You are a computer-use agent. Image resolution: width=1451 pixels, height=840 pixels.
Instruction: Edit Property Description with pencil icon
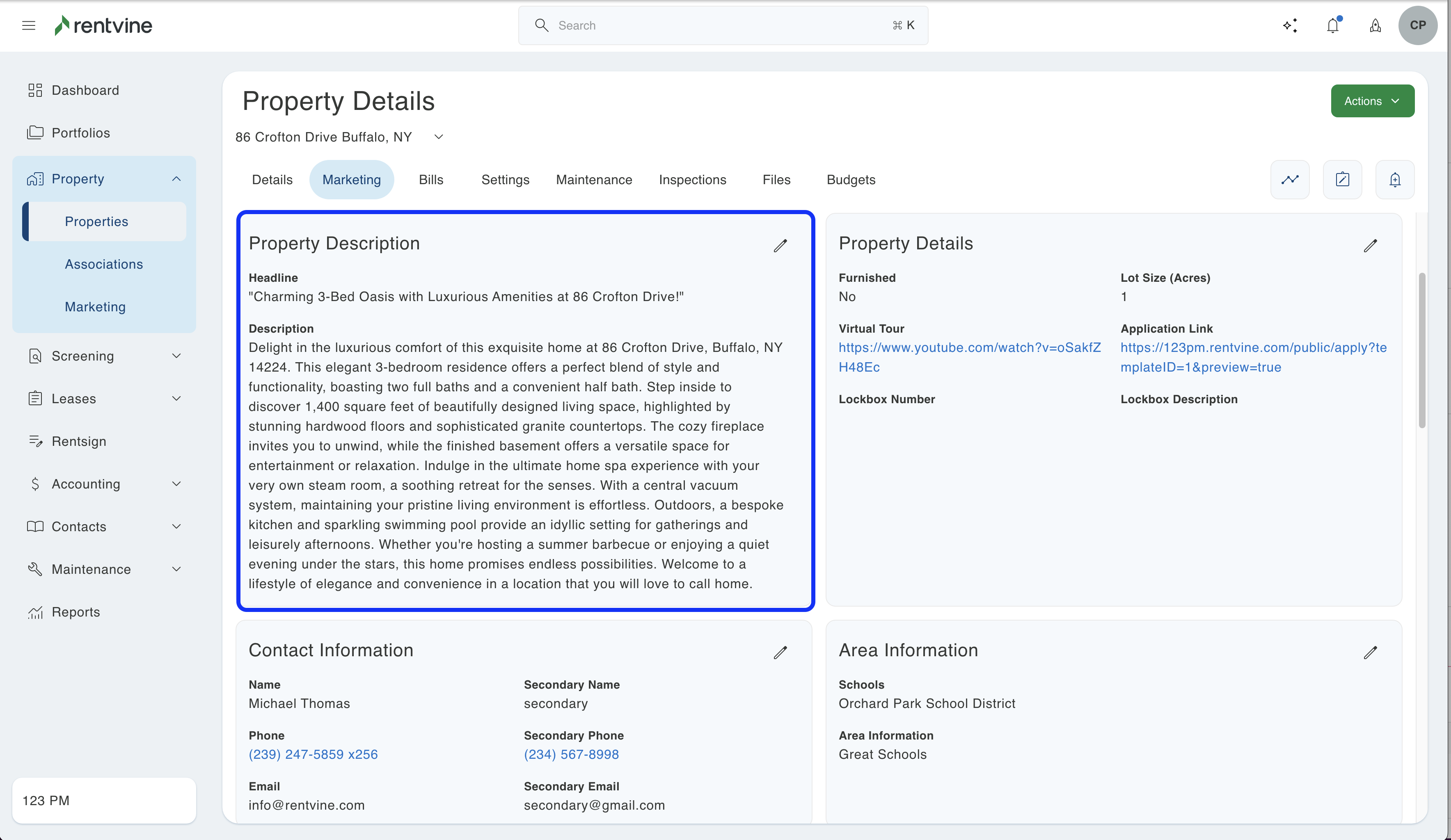pos(780,246)
